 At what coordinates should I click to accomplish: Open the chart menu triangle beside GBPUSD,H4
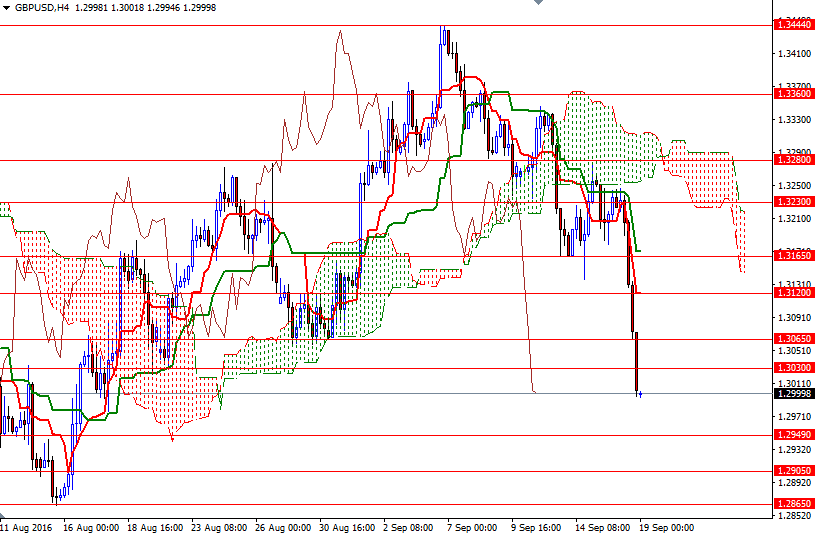[6, 8]
